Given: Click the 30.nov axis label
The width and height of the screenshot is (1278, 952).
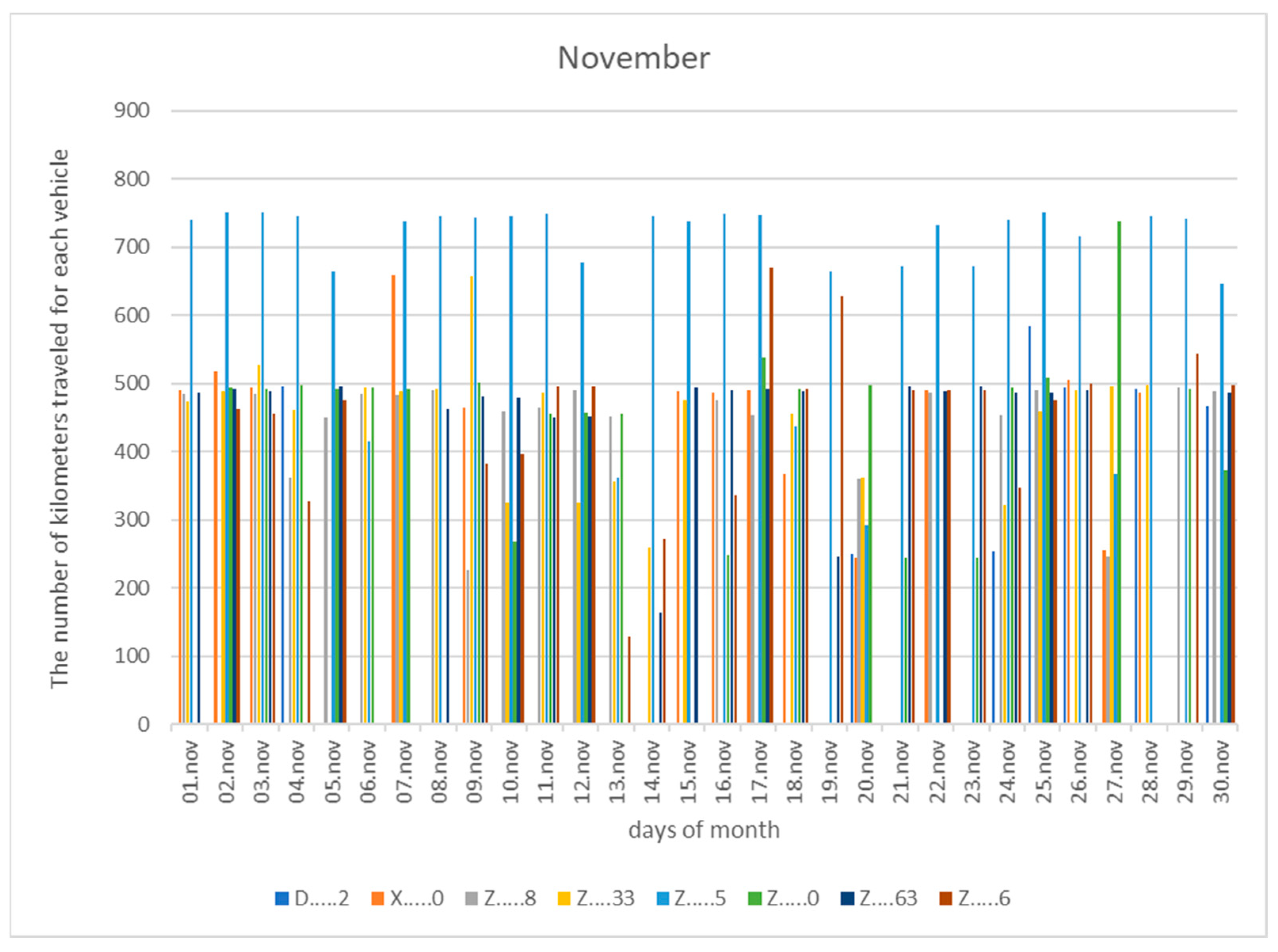Looking at the screenshot, I should (x=1221, y=772).
